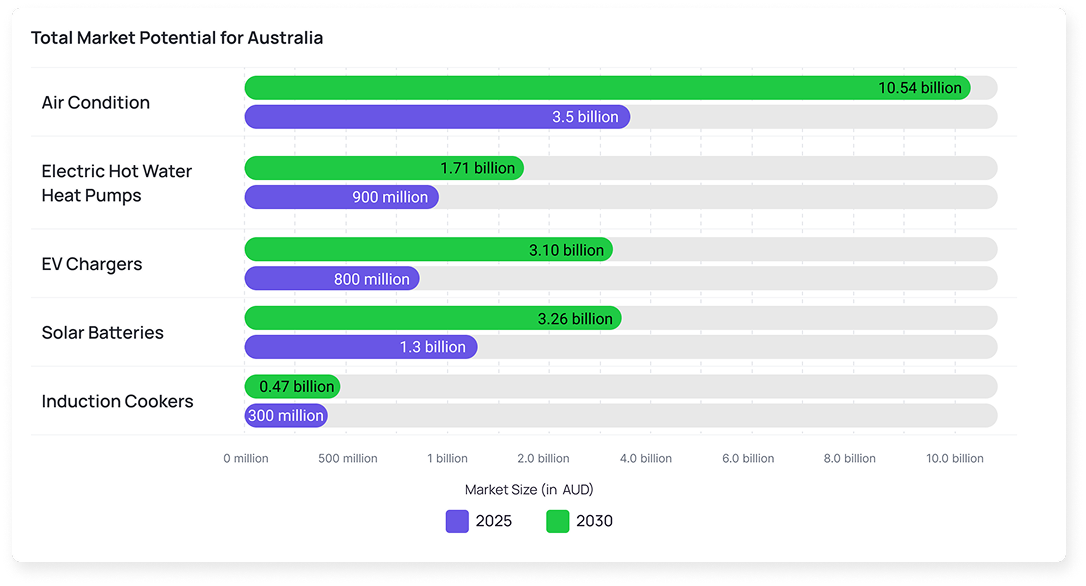Click the Total Market Potential for Australia title

(177, 38)
